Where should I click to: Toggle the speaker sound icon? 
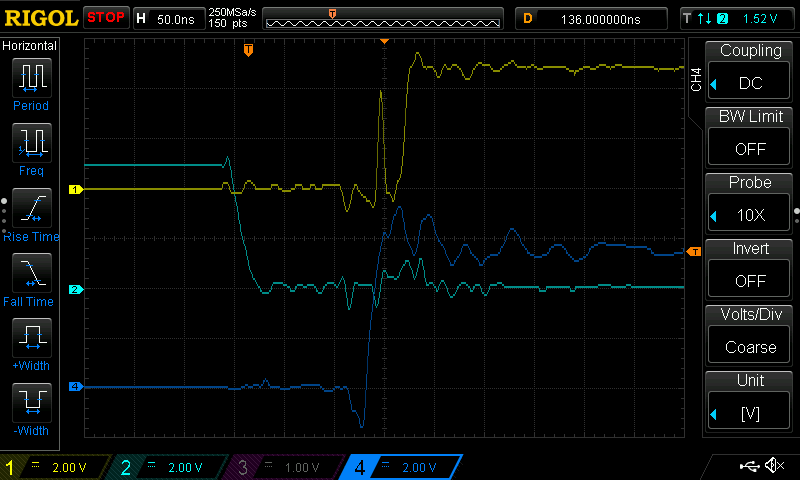pos(774,466)
